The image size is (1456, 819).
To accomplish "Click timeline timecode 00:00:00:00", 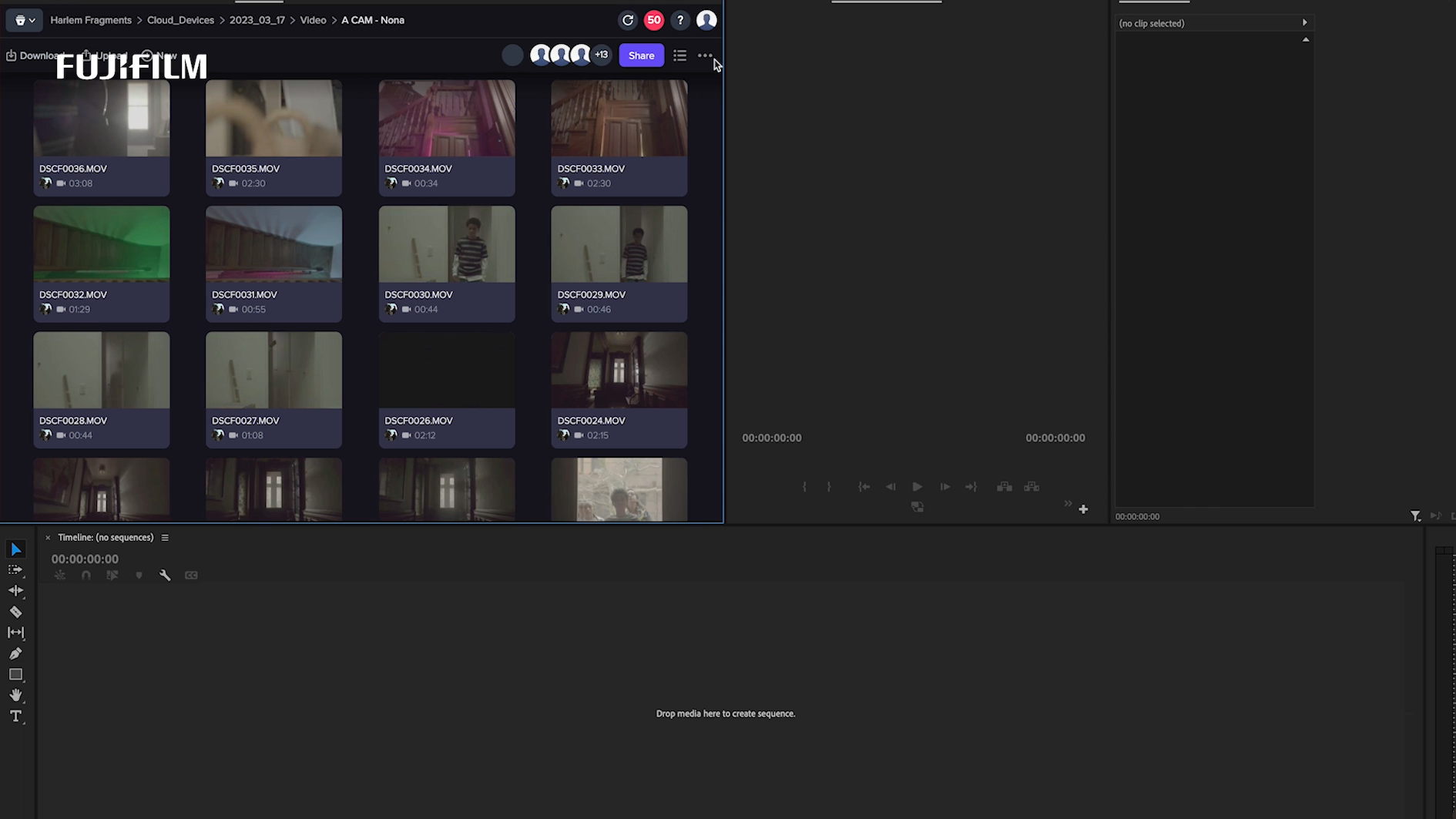I will [85, 559].
